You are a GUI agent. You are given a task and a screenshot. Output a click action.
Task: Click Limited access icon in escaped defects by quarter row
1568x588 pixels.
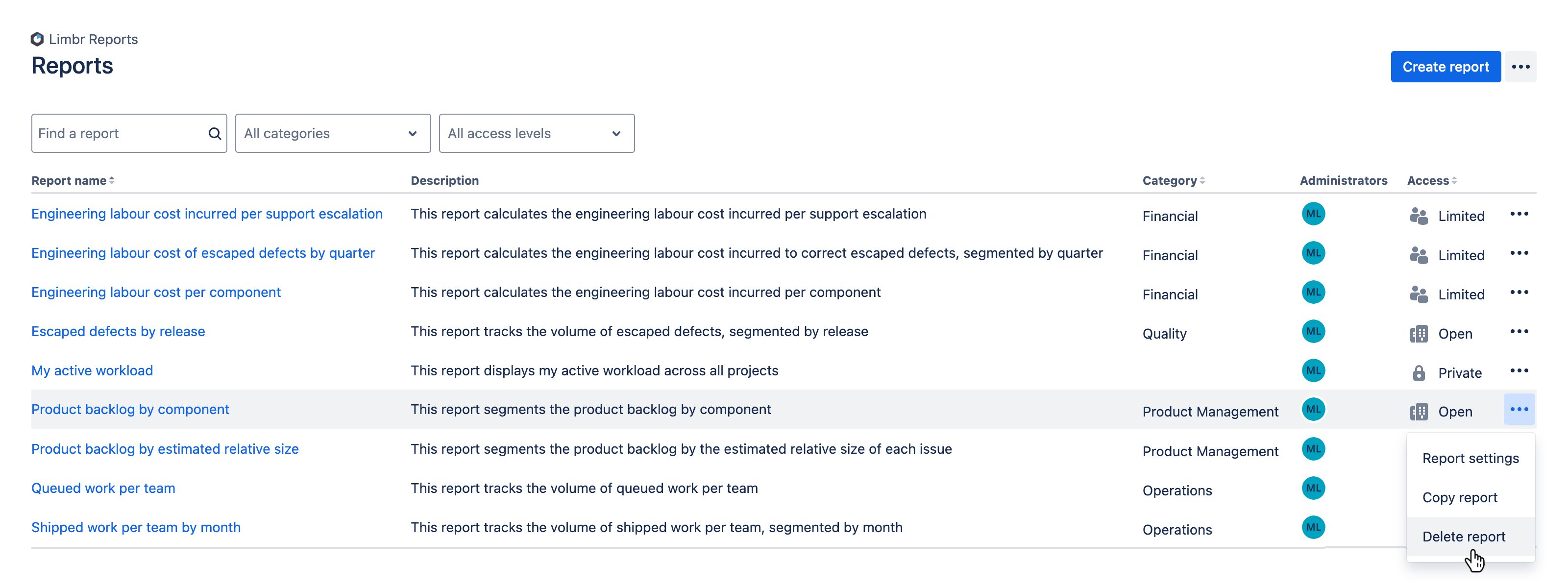coord(1418,255)
